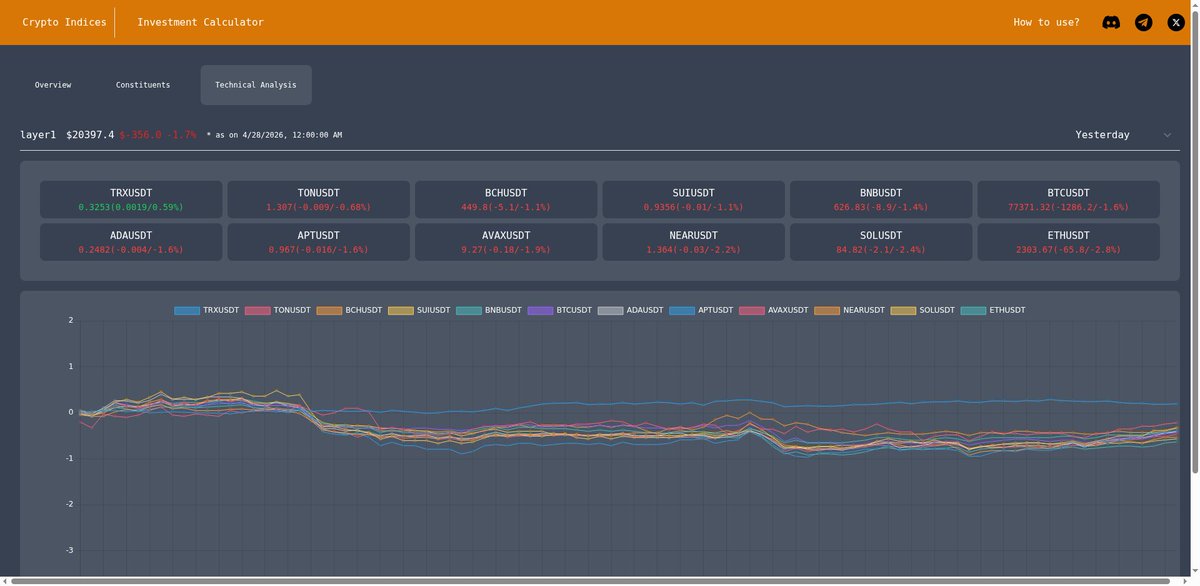The image size is (1200, 586).
Task: Switch to the Constituents tab
Action: point(143,84)
